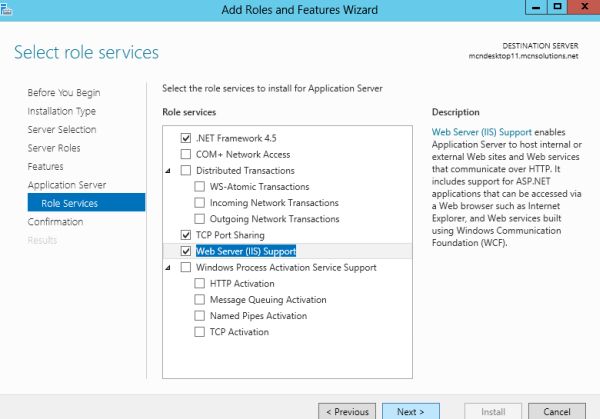600x419 pixels.
Task: Collapse the Distributed Transactions tree node
Action: pos(168,171)
